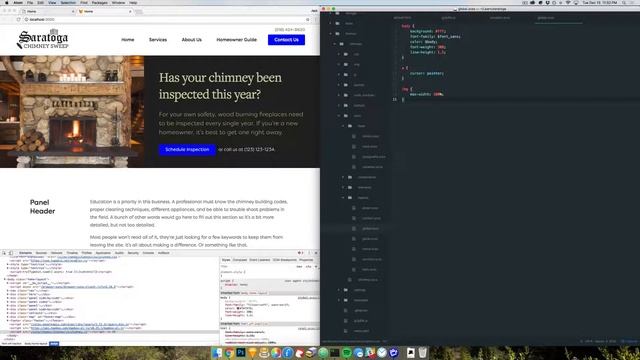Viewport: 640px width, 360px height.
Task: Click the Spotlight search icon in menu bar
Action: tap(624, 3)
